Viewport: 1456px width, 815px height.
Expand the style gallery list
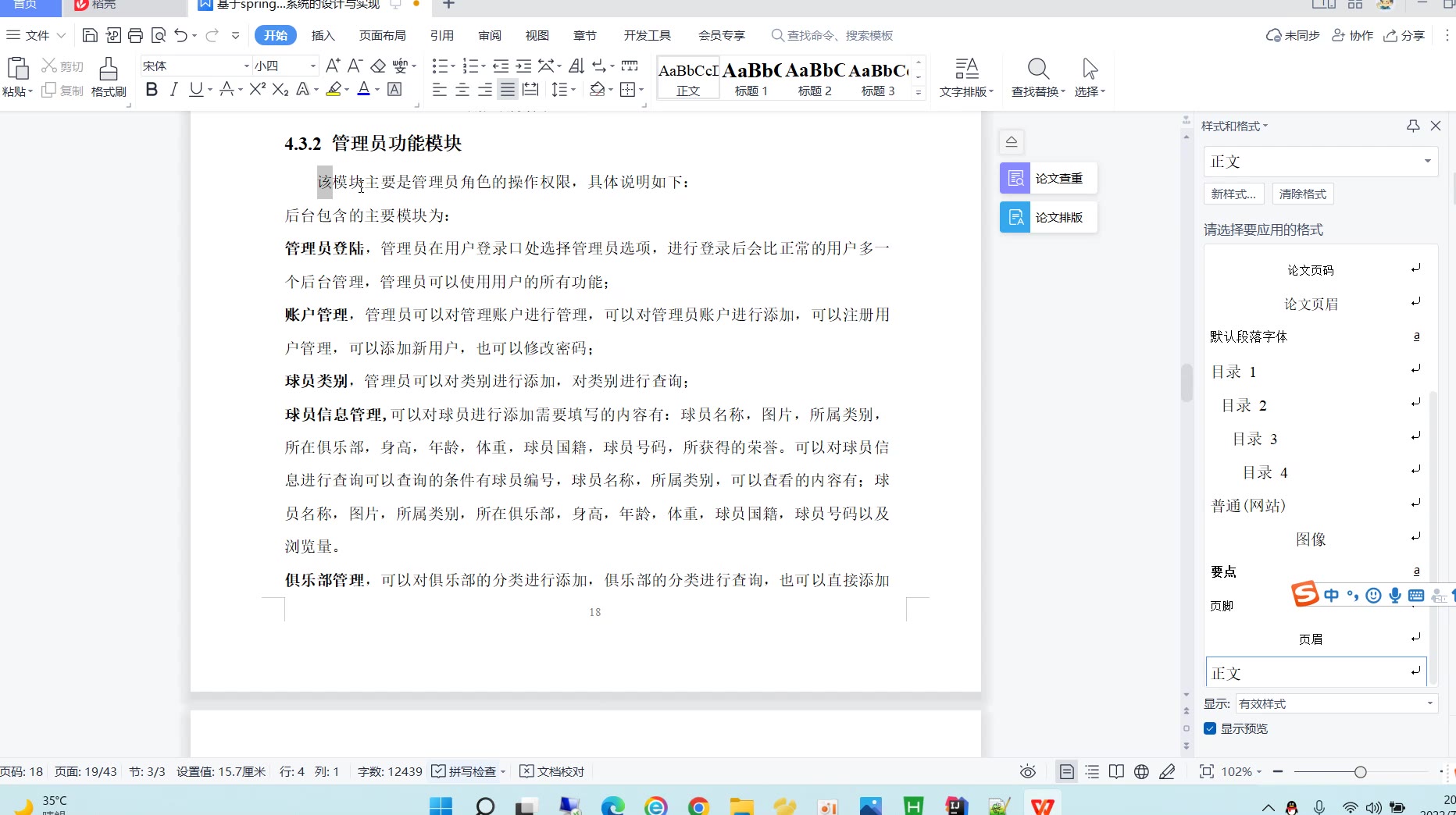tap(919, 91)
